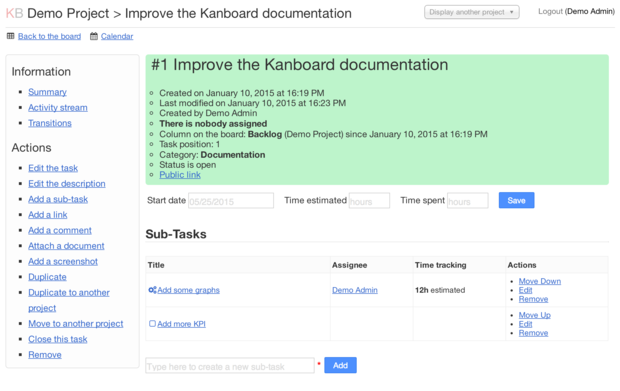Open the Display another project dropdown
Image resolution: width=620 pixels, height=391 pixels.
pyautogui.click(x=472, y=12)
